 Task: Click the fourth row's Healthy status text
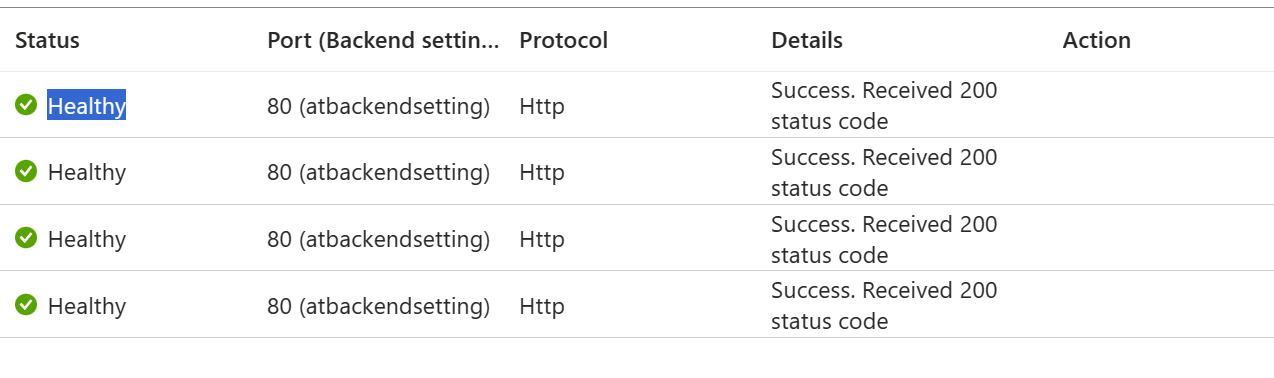pyautogui.click(x=87, y=306)
